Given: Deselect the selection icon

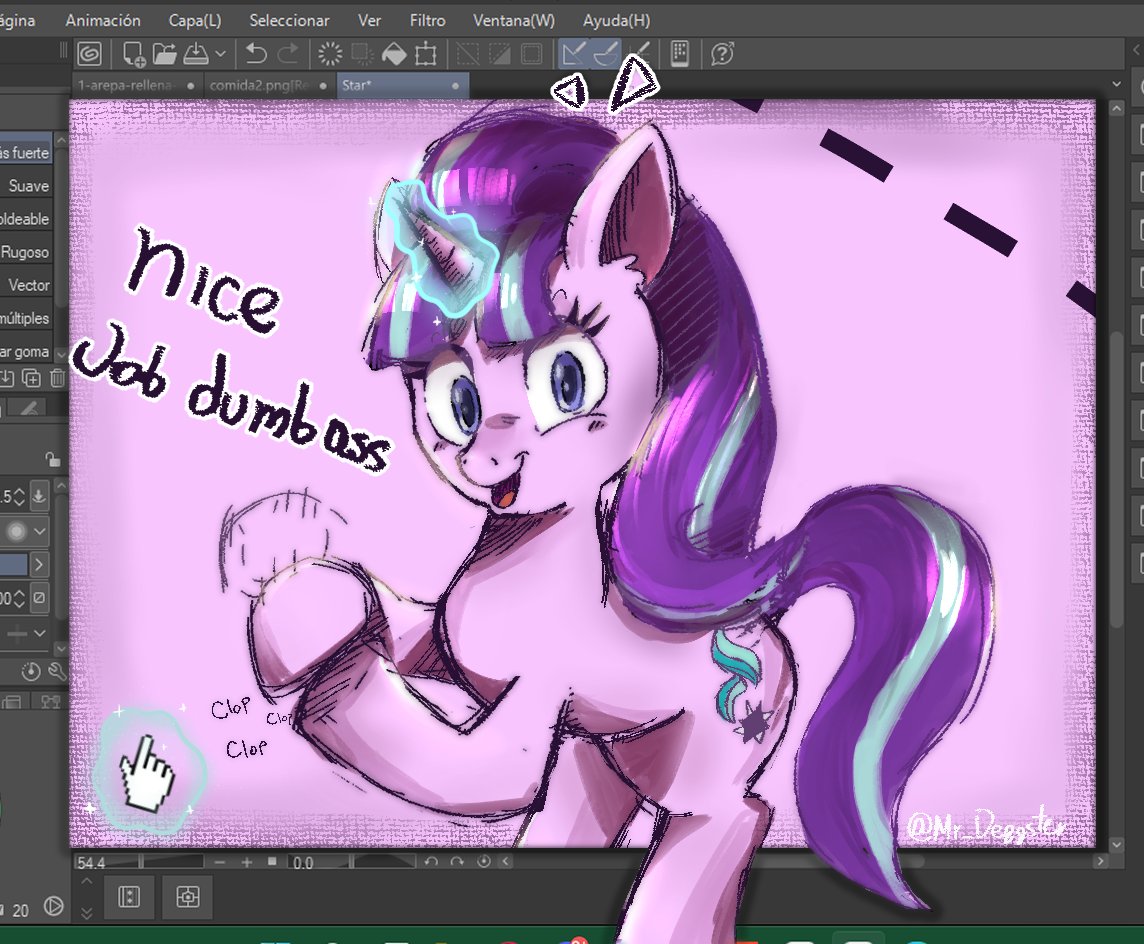Looking at the screenshot, I should click(468, 54).
